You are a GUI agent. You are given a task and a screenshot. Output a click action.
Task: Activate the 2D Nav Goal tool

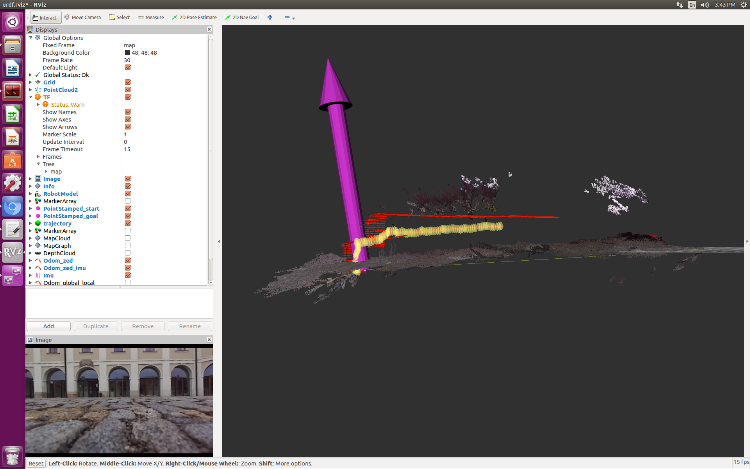click(x=241, y=17)
